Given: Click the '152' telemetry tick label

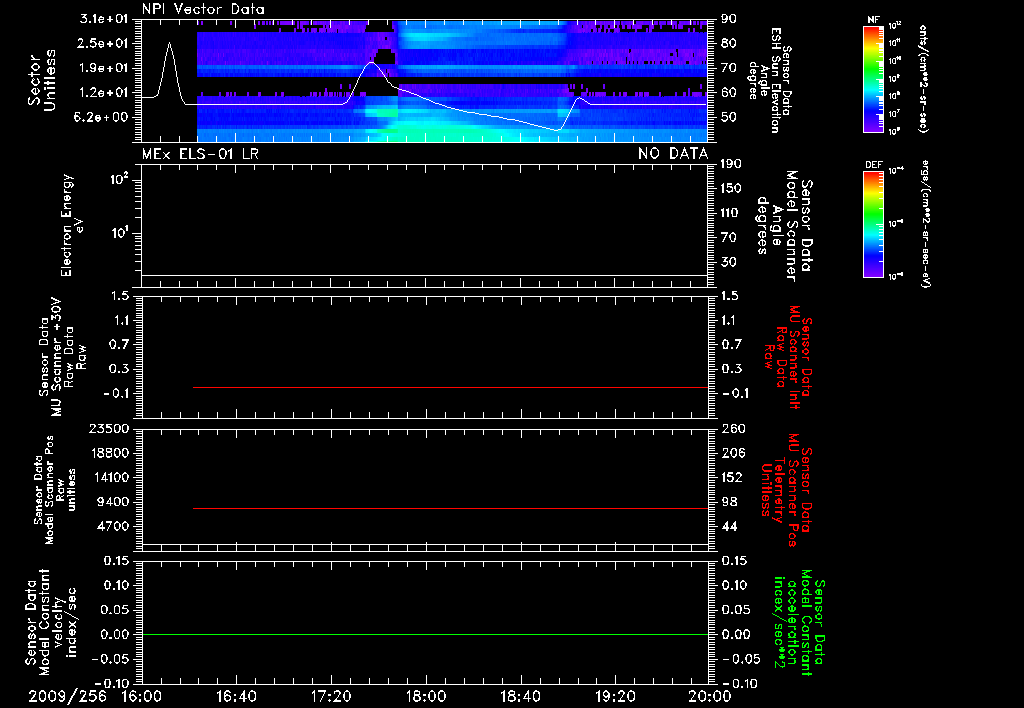Looking at the screenshot, I should click(x=732, y=477).
